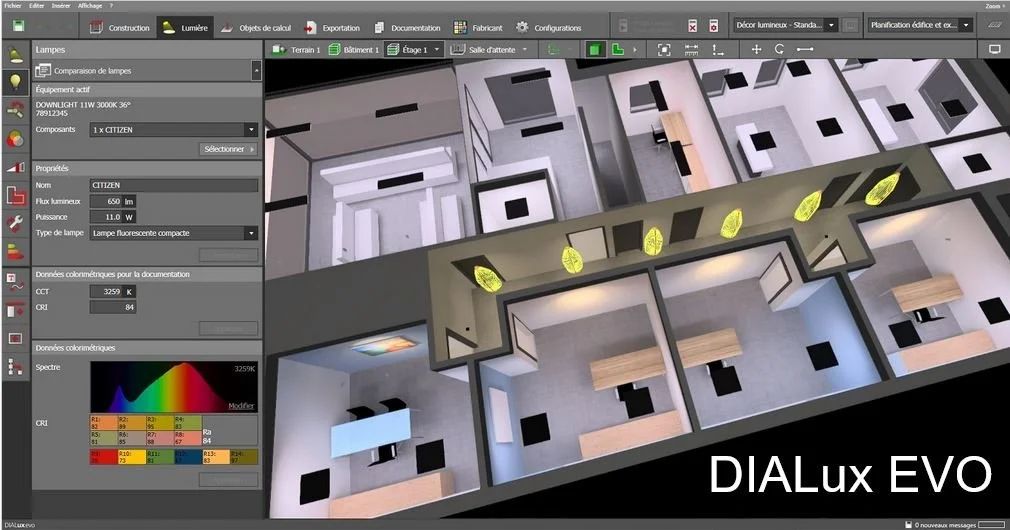Click the zoom-to-fit frame icon
The width and height of the screenshot is (1010, 530).
664,50
